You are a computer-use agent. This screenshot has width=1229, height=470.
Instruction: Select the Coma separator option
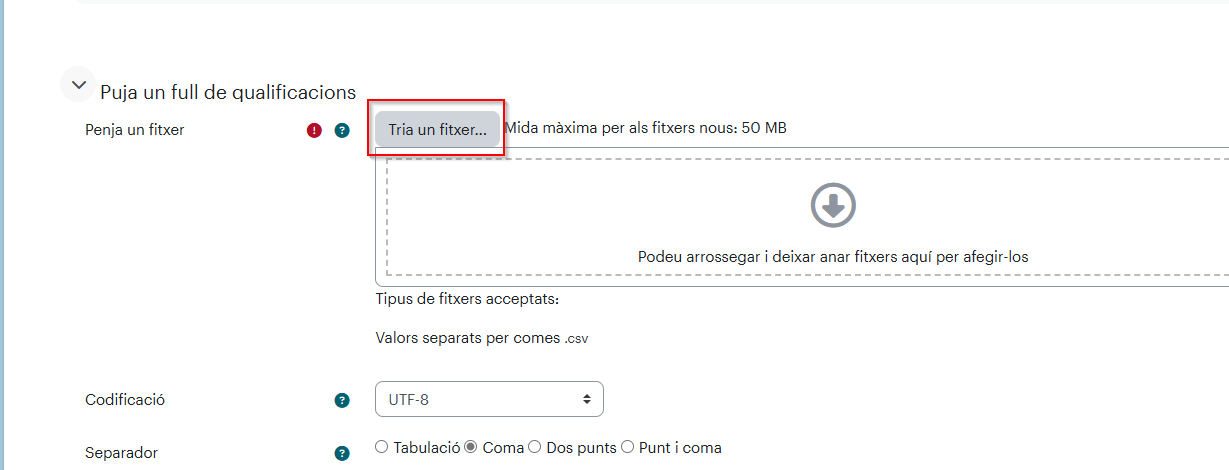[470, 447]
